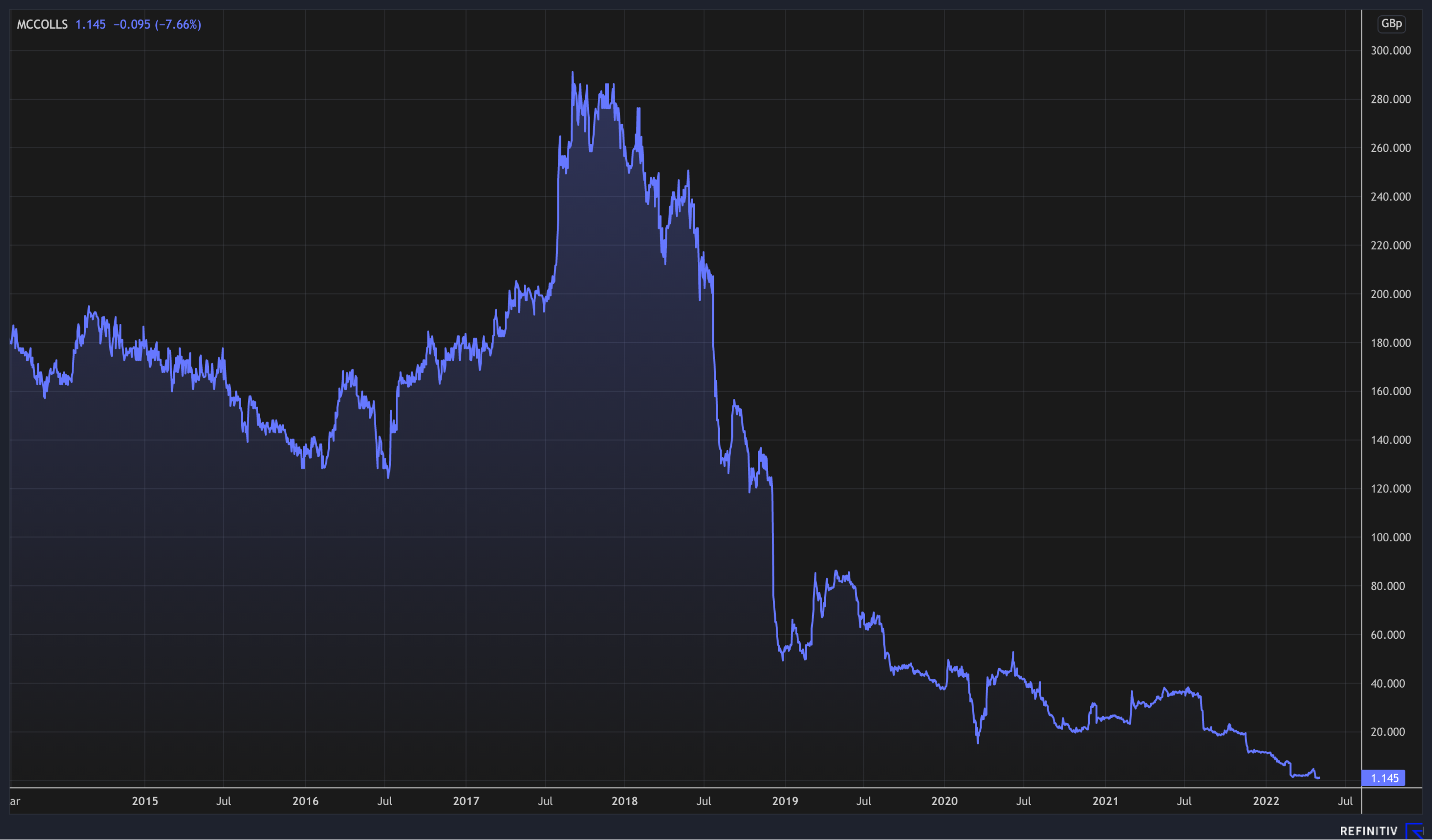The image size is (1432, 840).
Task: Click the 140.000 price axis label
Action: [1391, 440]
